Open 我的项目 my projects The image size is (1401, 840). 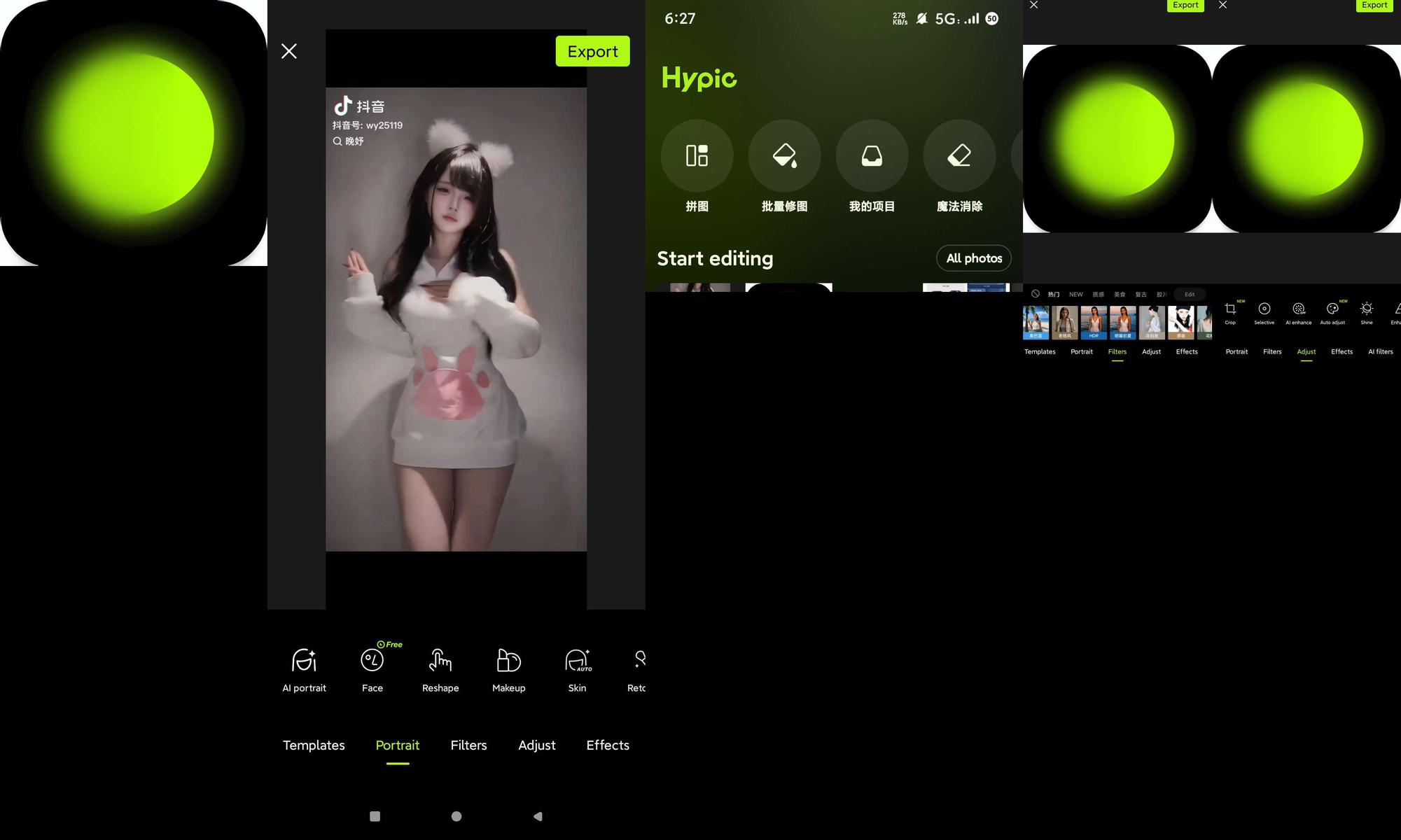(x=872, y=156)
